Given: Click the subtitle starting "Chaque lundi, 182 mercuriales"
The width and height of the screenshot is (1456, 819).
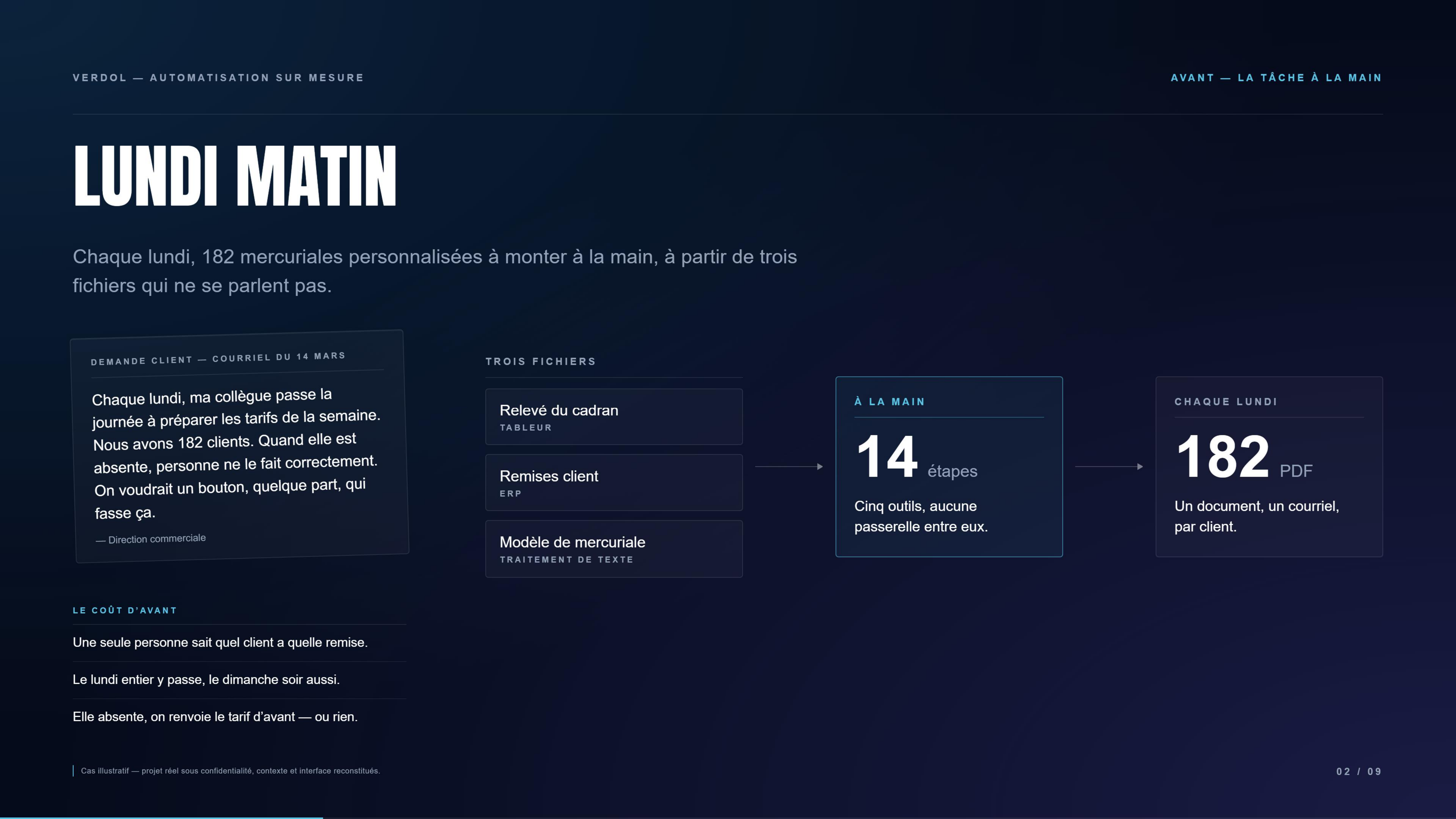Looking at the screenshot, I should click(x=435, y=271).
